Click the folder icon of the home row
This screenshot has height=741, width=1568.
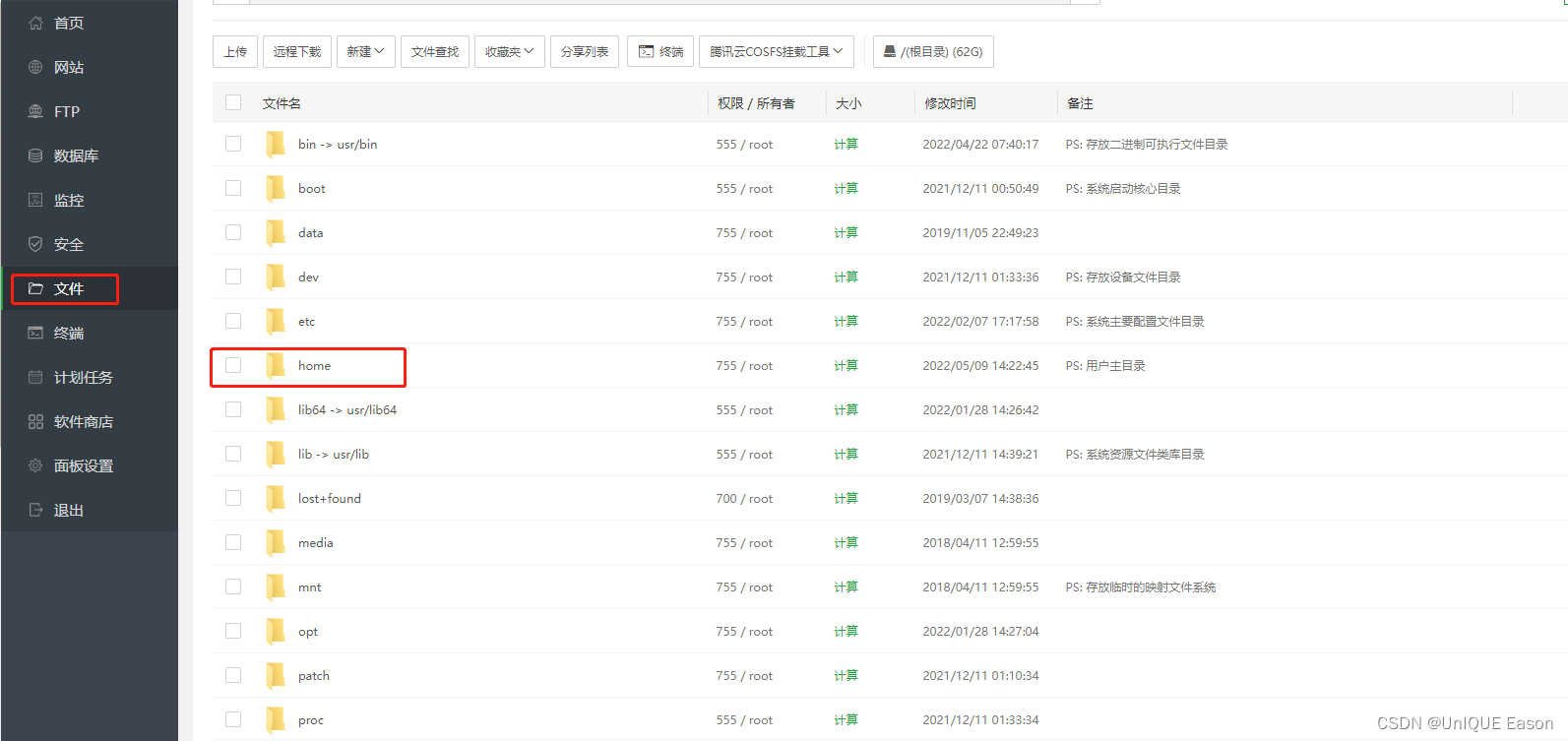click(x=276, y=365)
